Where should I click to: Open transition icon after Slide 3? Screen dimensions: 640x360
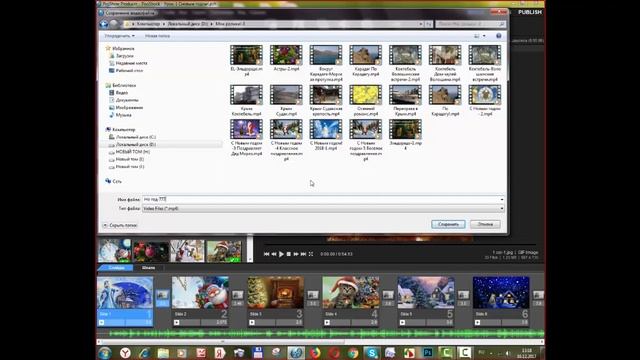click(x=313, y=295)
